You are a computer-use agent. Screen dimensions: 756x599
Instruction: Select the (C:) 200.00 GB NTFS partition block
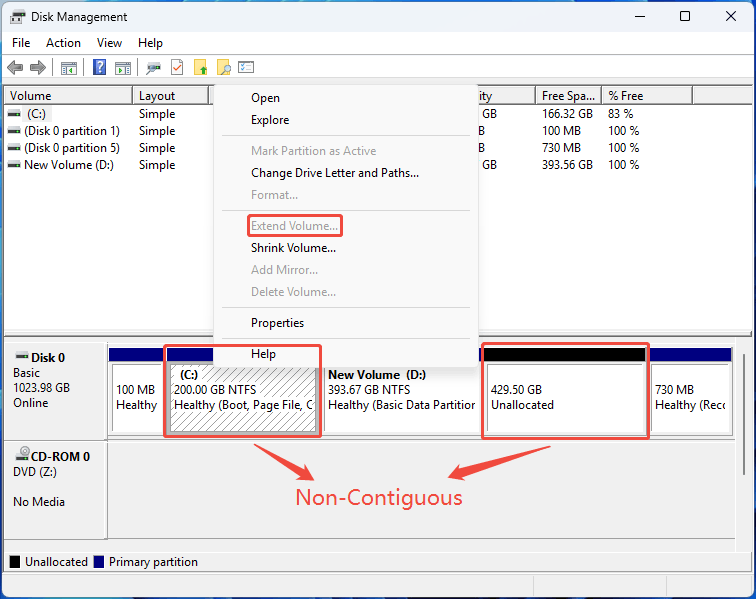243,397
